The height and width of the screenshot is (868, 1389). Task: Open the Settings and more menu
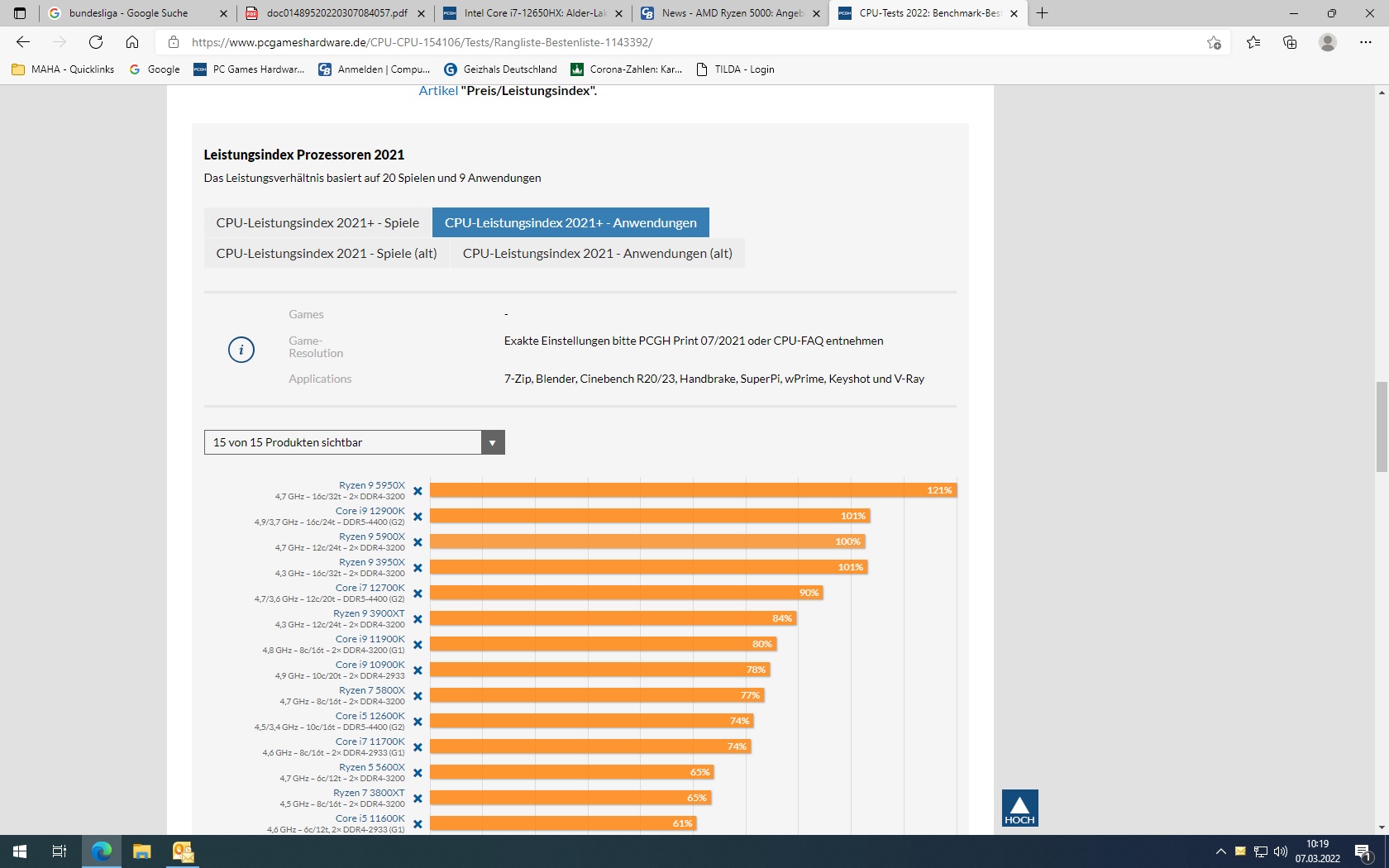click(1366, 42)
